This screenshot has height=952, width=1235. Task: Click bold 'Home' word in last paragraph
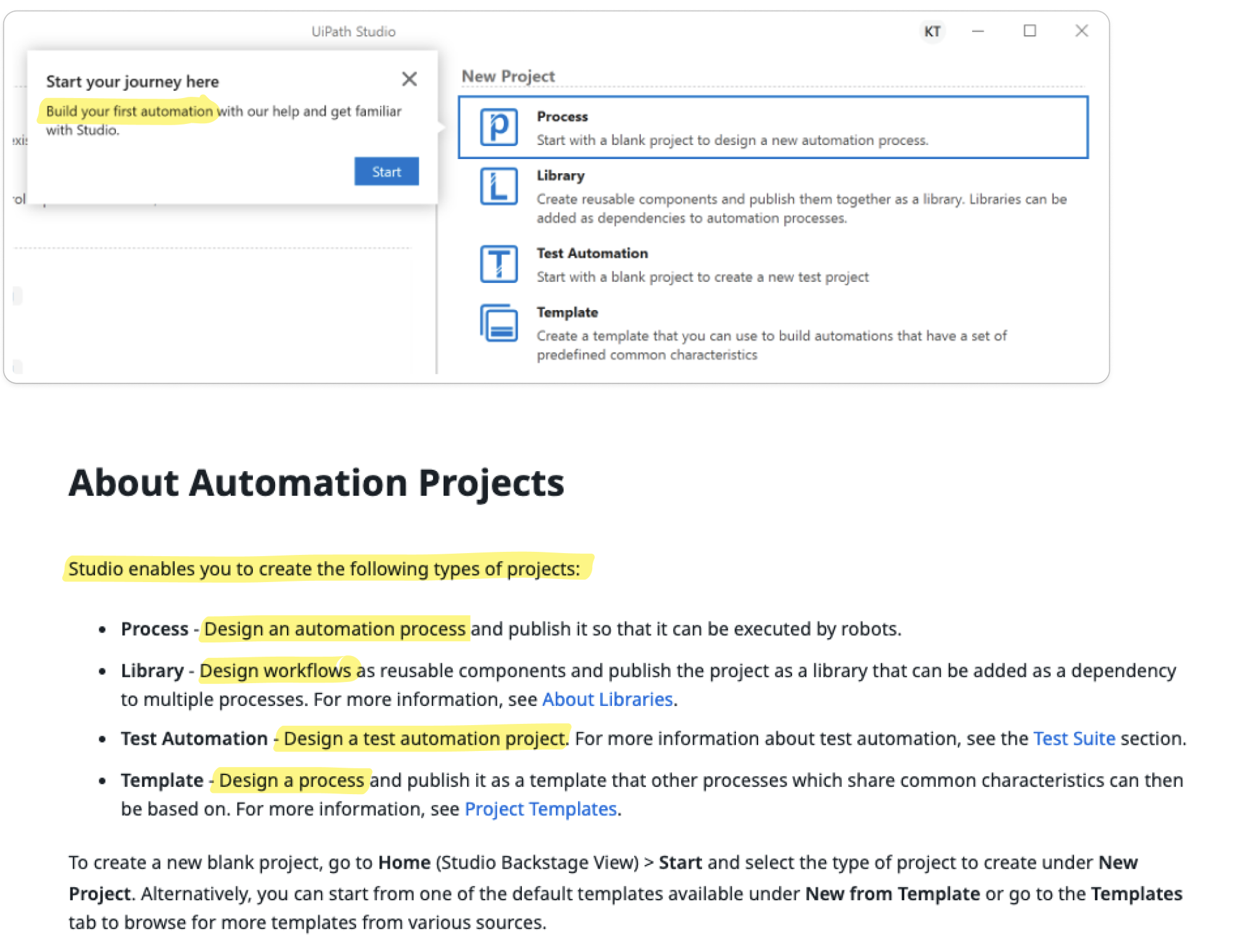404,862
